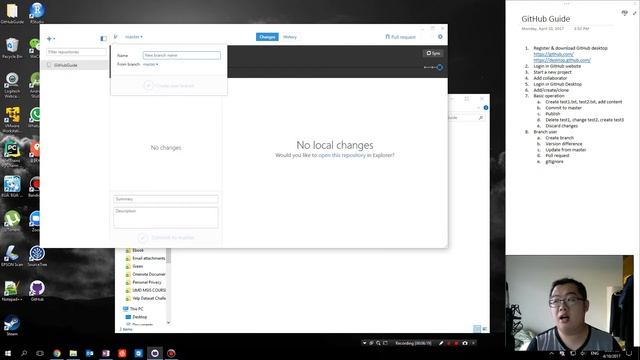This screenshot has width=640, height=360.
Task: Click the Task View taskbar icon
Action: click(40, 353)
